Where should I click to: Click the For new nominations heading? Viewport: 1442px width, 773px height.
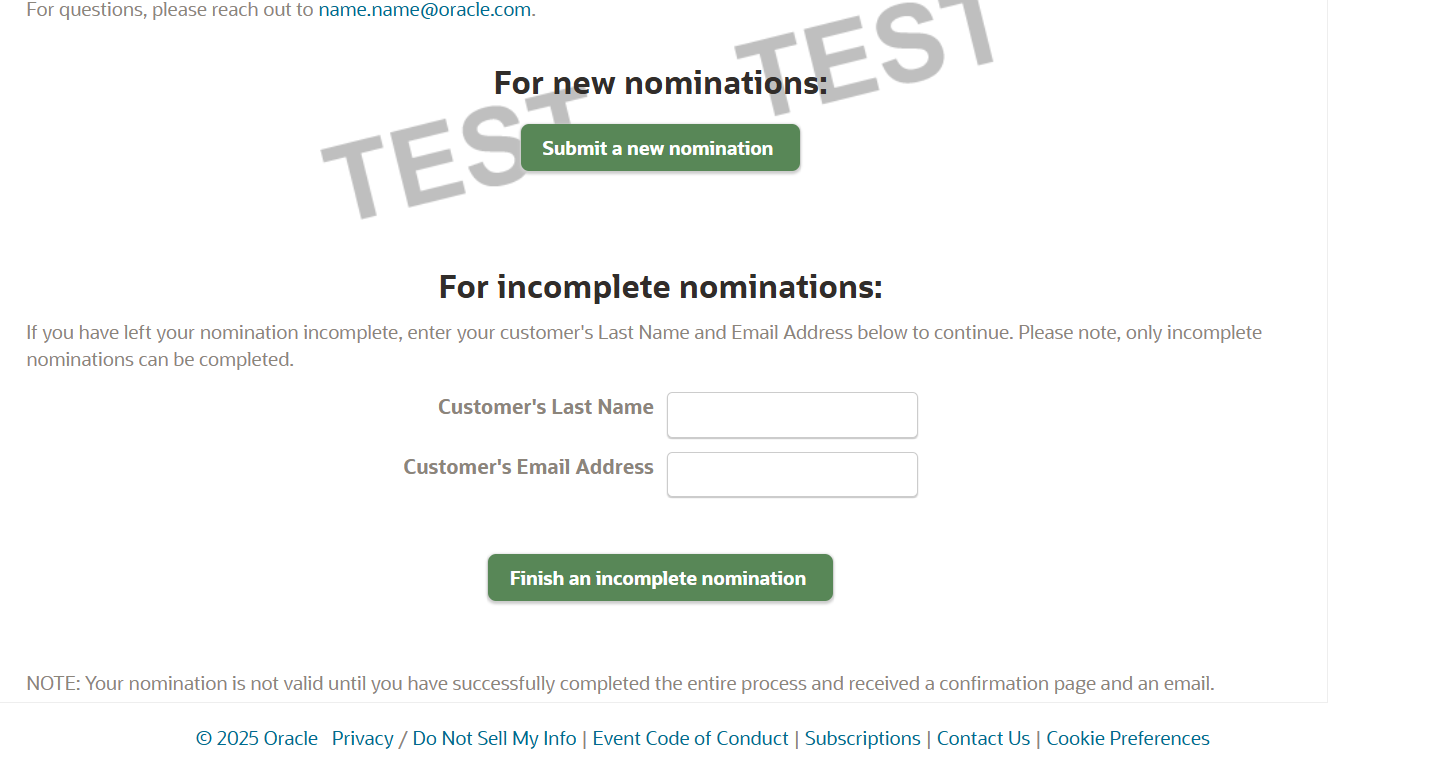click(x=660, y=83)
